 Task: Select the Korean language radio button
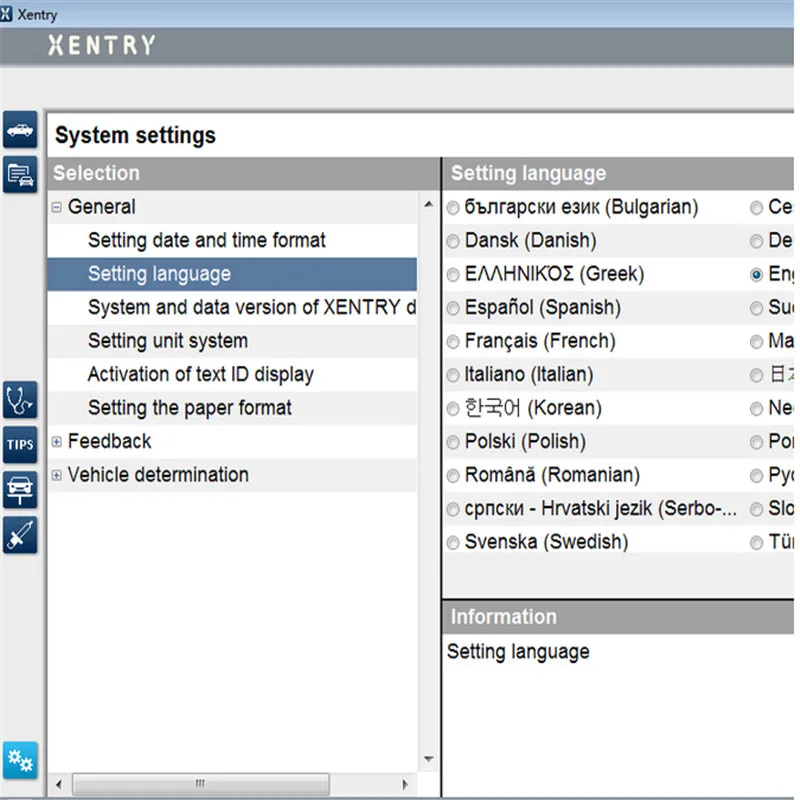tap(453, 409)
